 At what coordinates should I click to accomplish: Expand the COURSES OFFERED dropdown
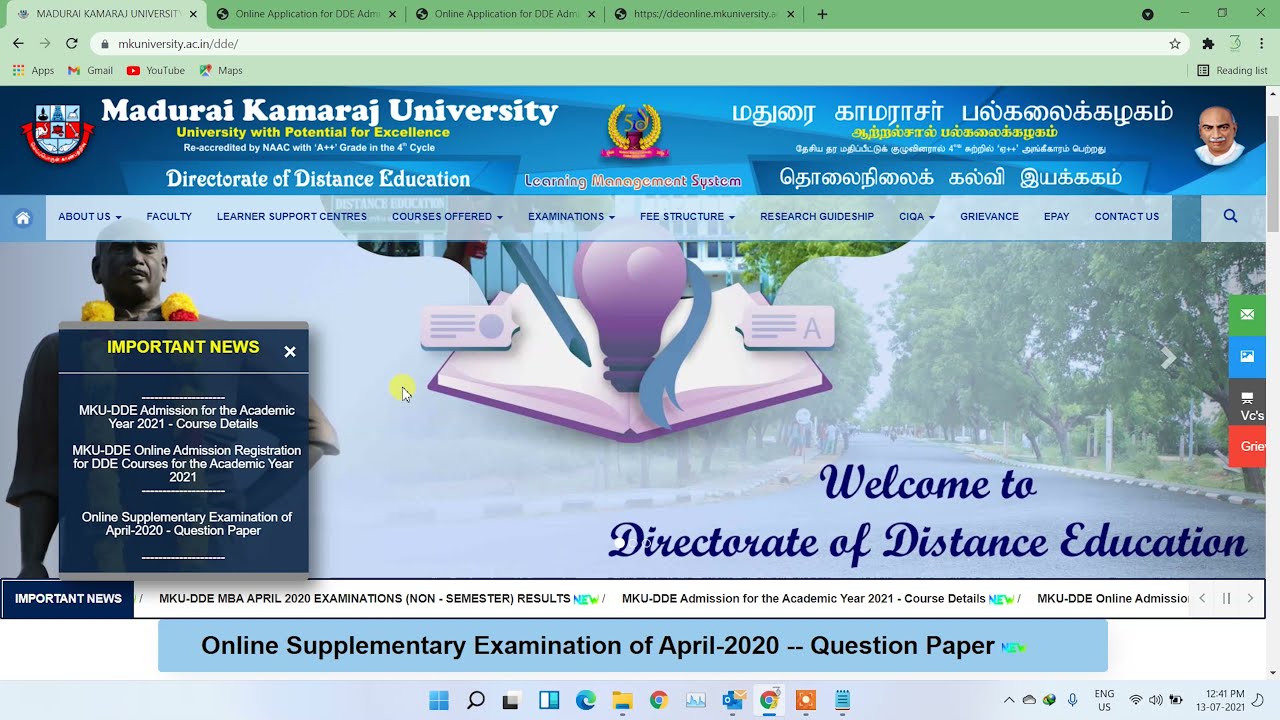(x=447, y=217)
